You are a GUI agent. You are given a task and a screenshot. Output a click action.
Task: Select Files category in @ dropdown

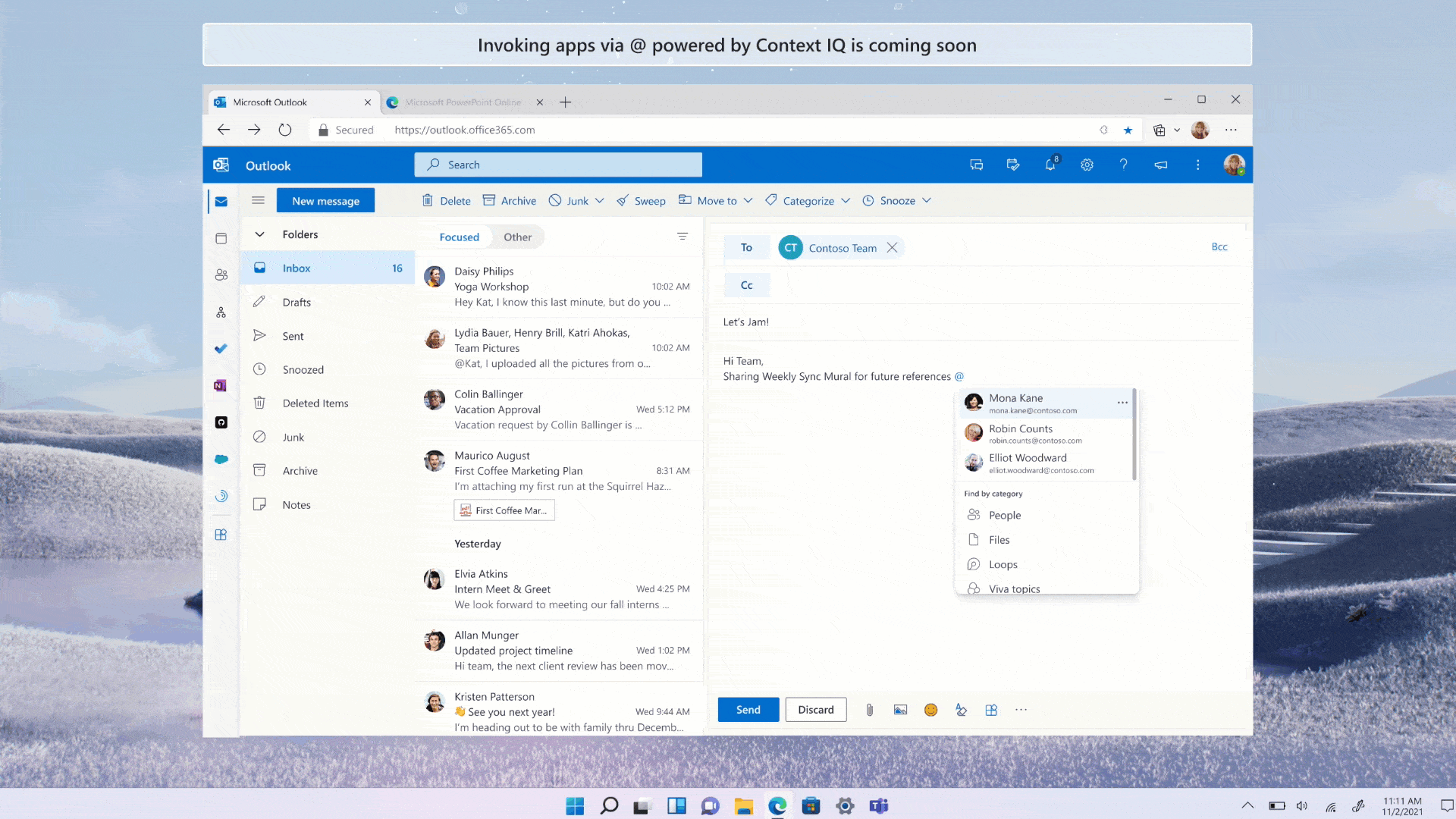click(999, 539)
